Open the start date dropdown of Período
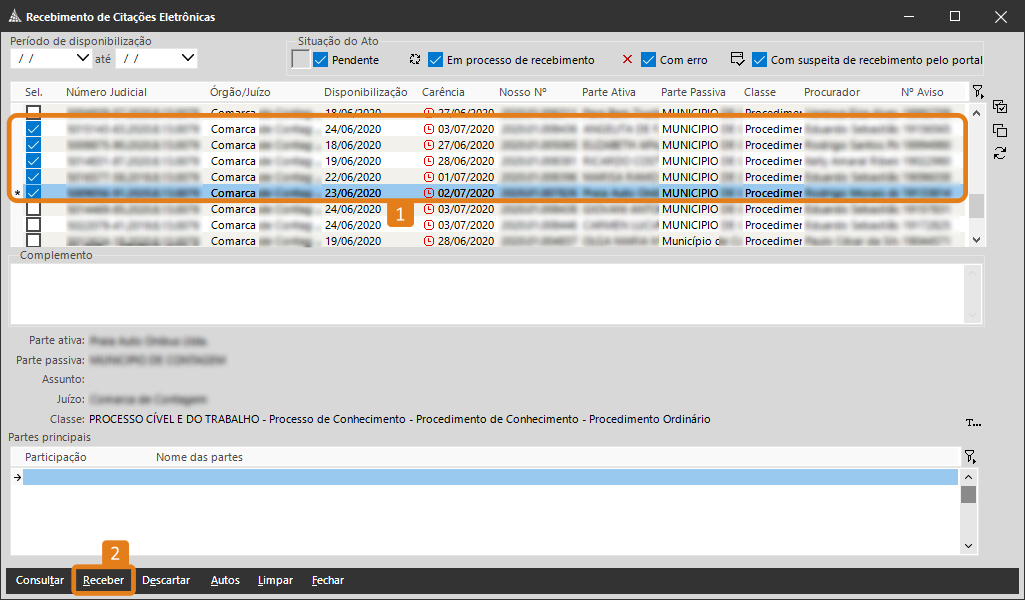The width and height of the screenshot is (1025, 600). 81,59
